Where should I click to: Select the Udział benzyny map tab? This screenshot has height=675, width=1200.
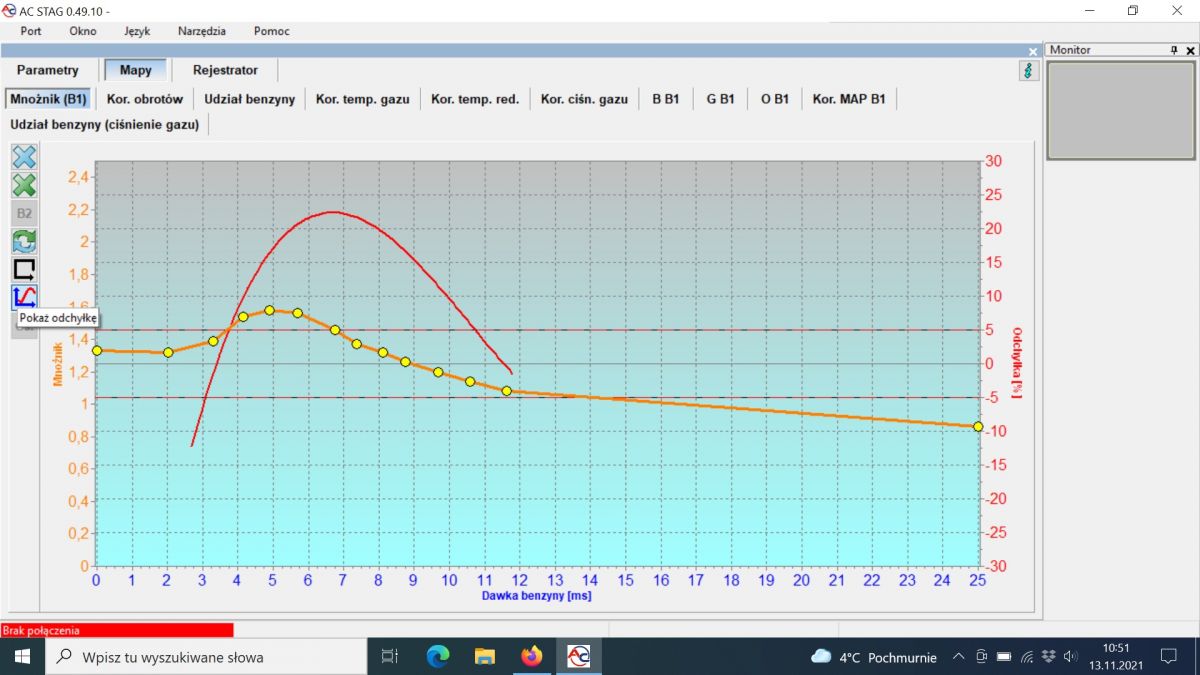tap(250, 99)
